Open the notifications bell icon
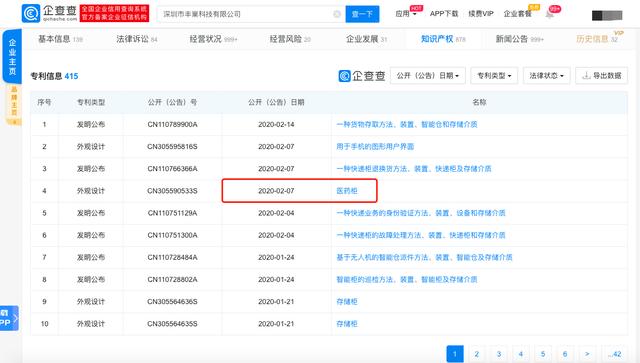The width and height of the screenshot is (640, 363). [550, 14]
